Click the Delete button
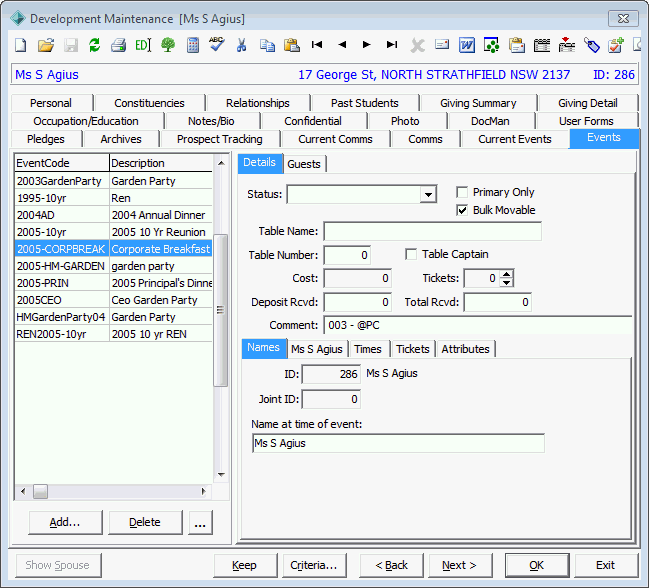This screenshot has height=588, width=649. [145, 522]
